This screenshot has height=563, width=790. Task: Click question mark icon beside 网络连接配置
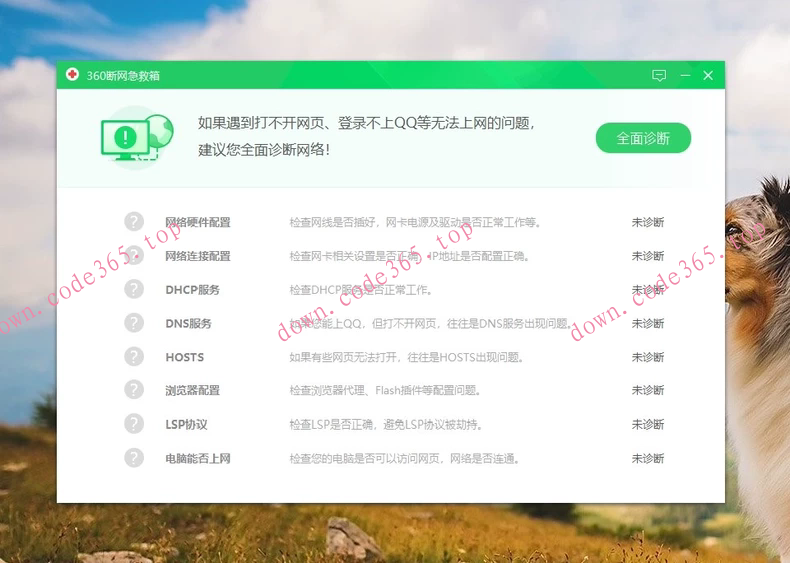(x=134, y=255)
